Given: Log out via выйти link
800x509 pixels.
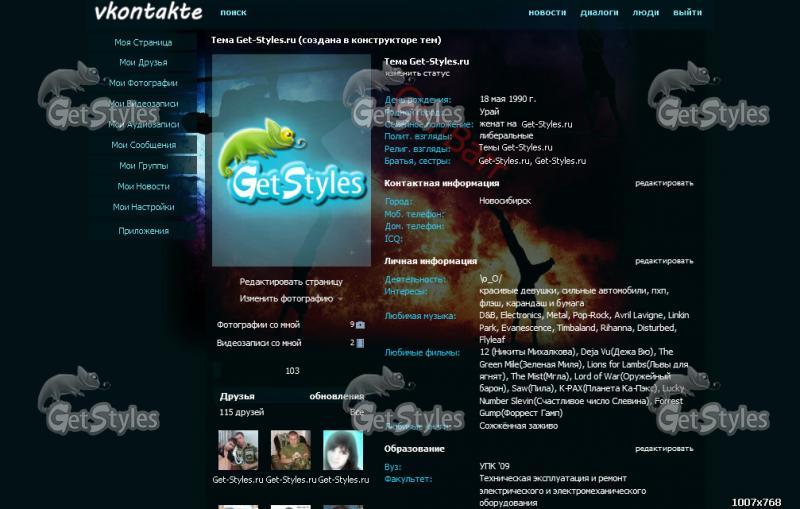Looking at the screenshot, I should pos(687,13).
